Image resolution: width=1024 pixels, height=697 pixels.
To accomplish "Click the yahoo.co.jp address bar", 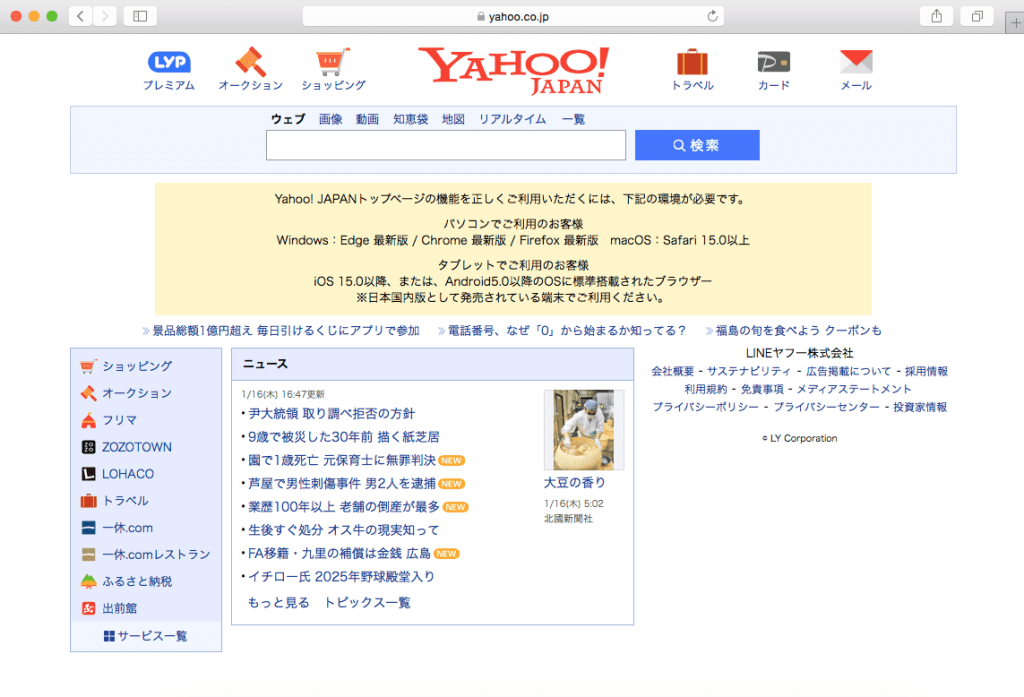I will [x=513, y=16].
